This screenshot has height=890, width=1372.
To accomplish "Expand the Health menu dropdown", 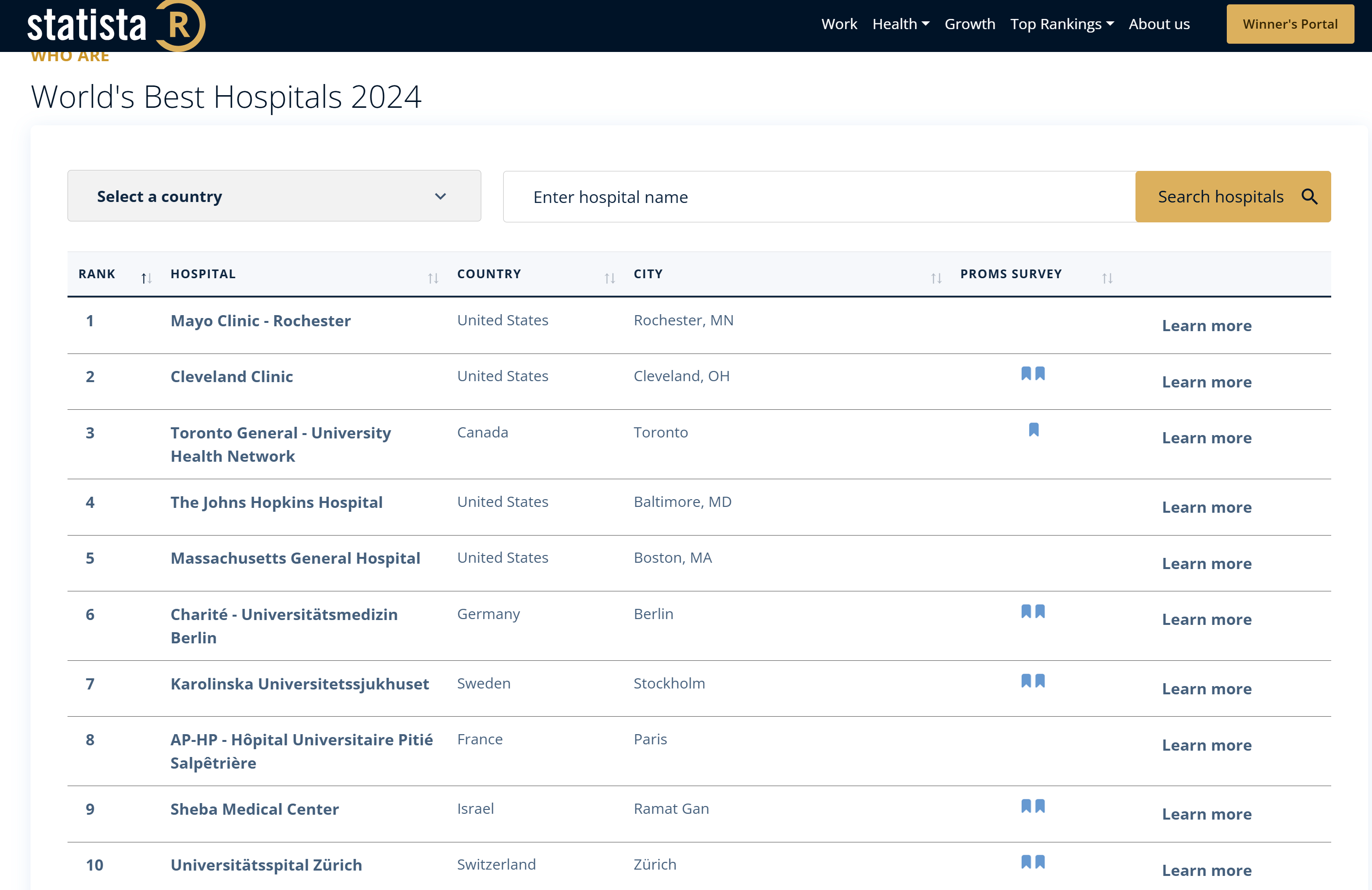I will (x=900, y=24).
